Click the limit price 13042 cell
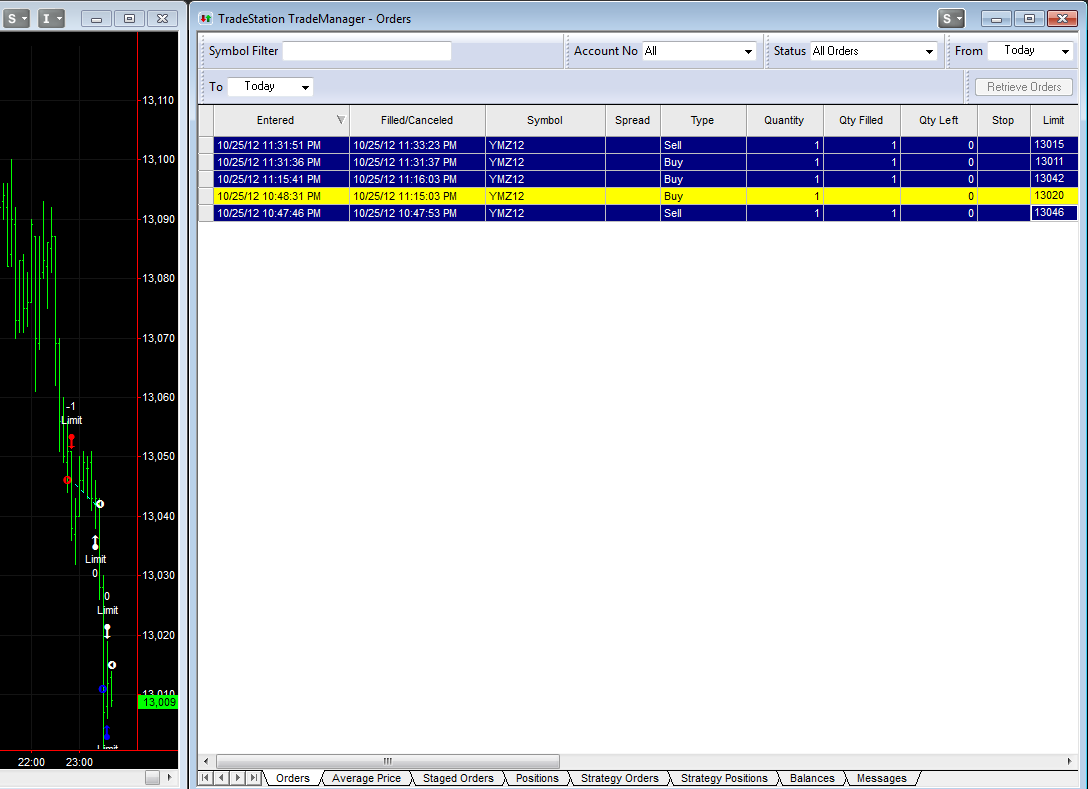Screen dimensions: 1088x789 point(1054,178)
